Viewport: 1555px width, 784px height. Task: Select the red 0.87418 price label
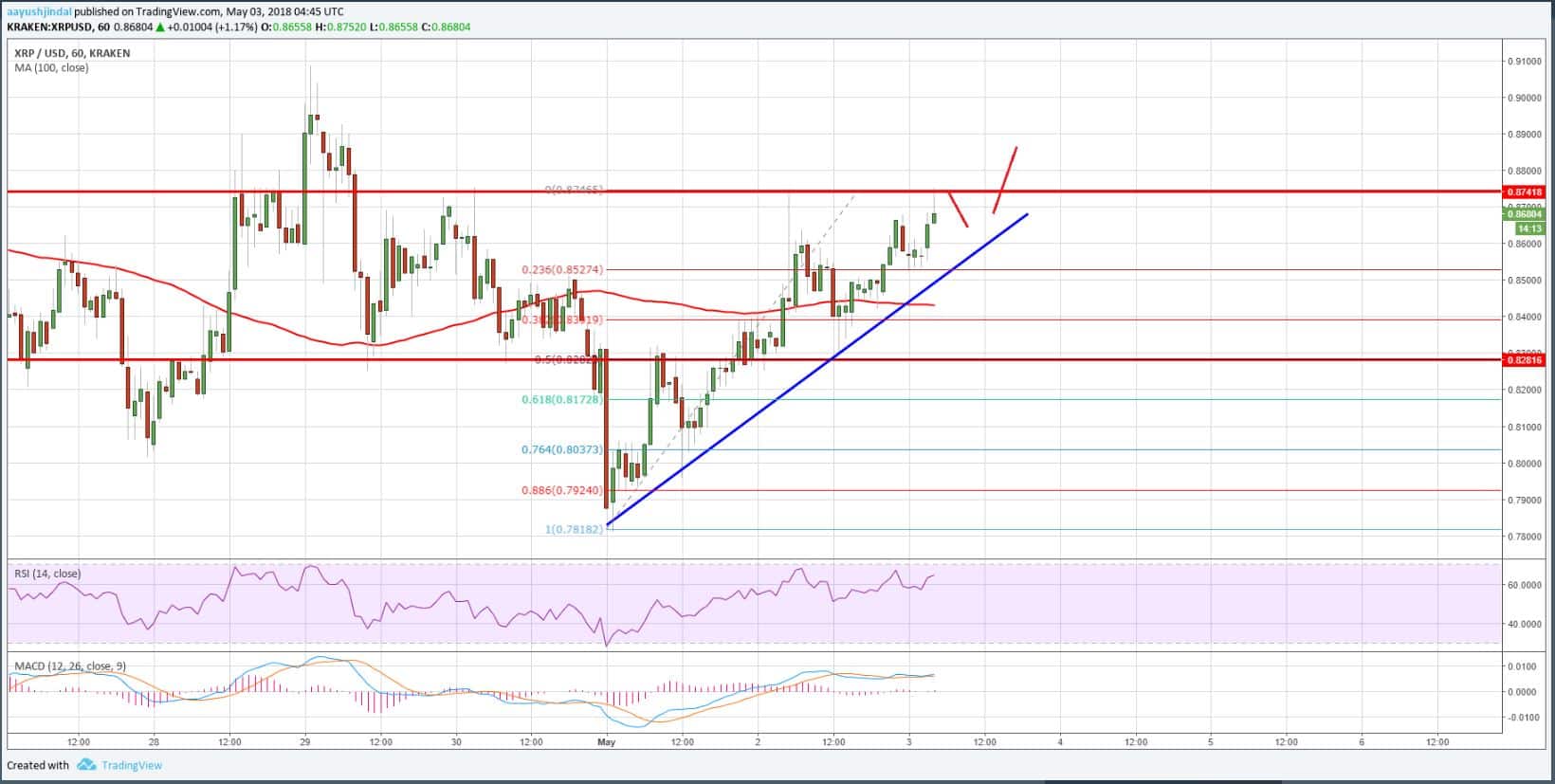pyautogui.click(x=1524, y=191)
